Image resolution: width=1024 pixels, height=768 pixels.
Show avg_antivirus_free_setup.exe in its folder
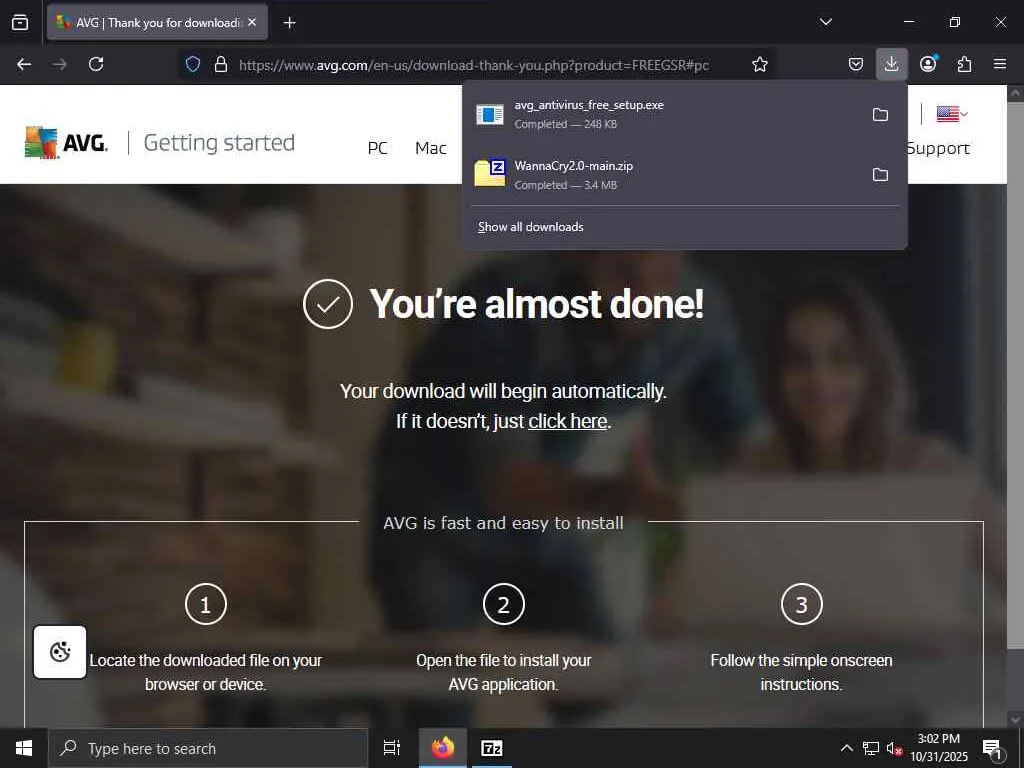(x=880, y=114)
